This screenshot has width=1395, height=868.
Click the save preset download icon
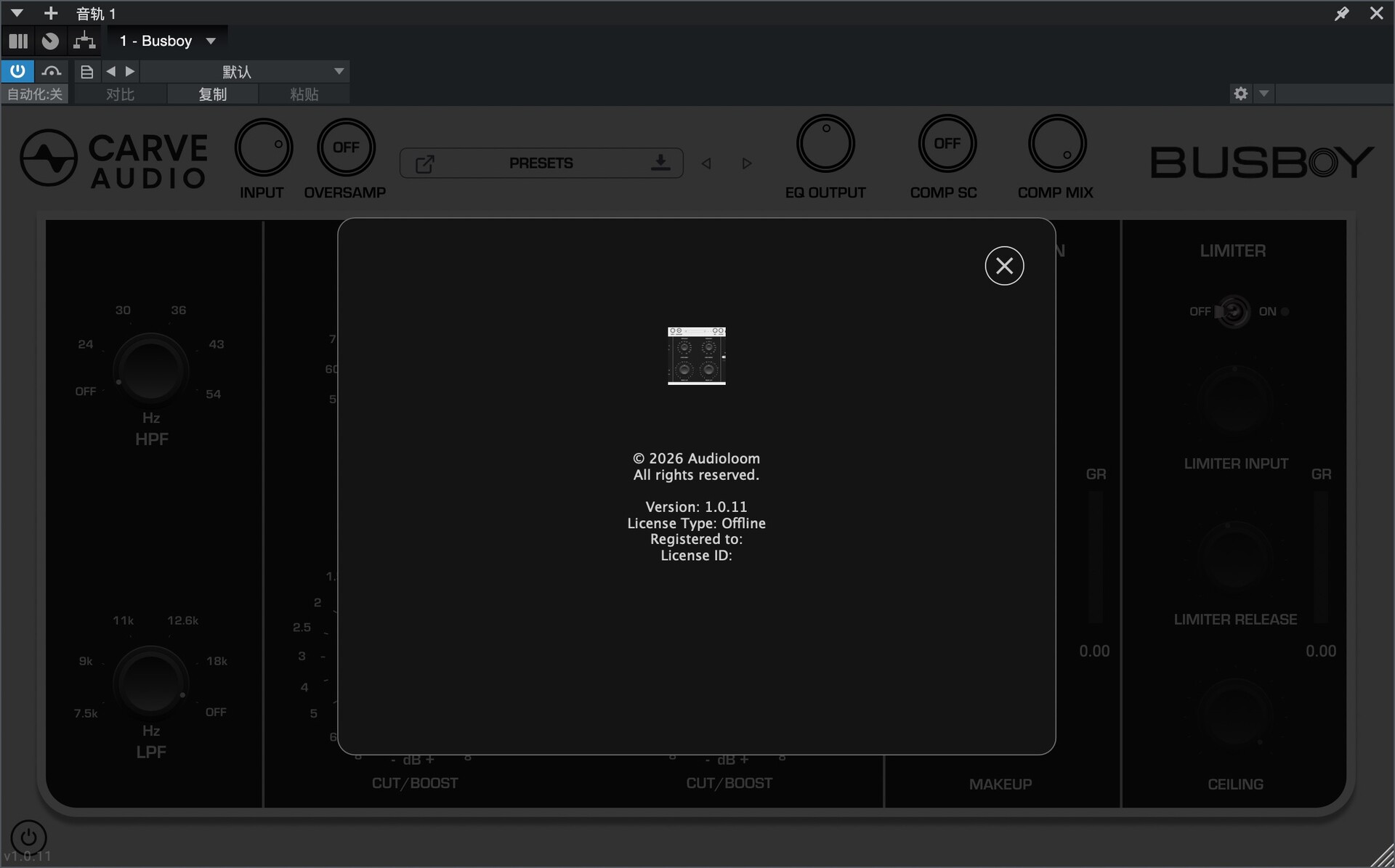(660, 163)
